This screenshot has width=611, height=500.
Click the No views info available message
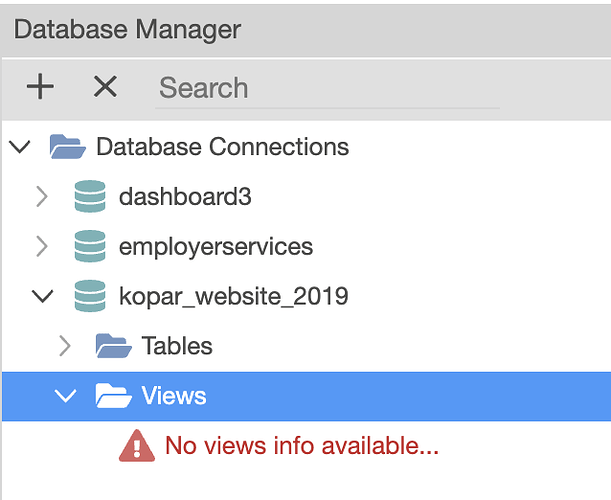(x=302, y=445)
